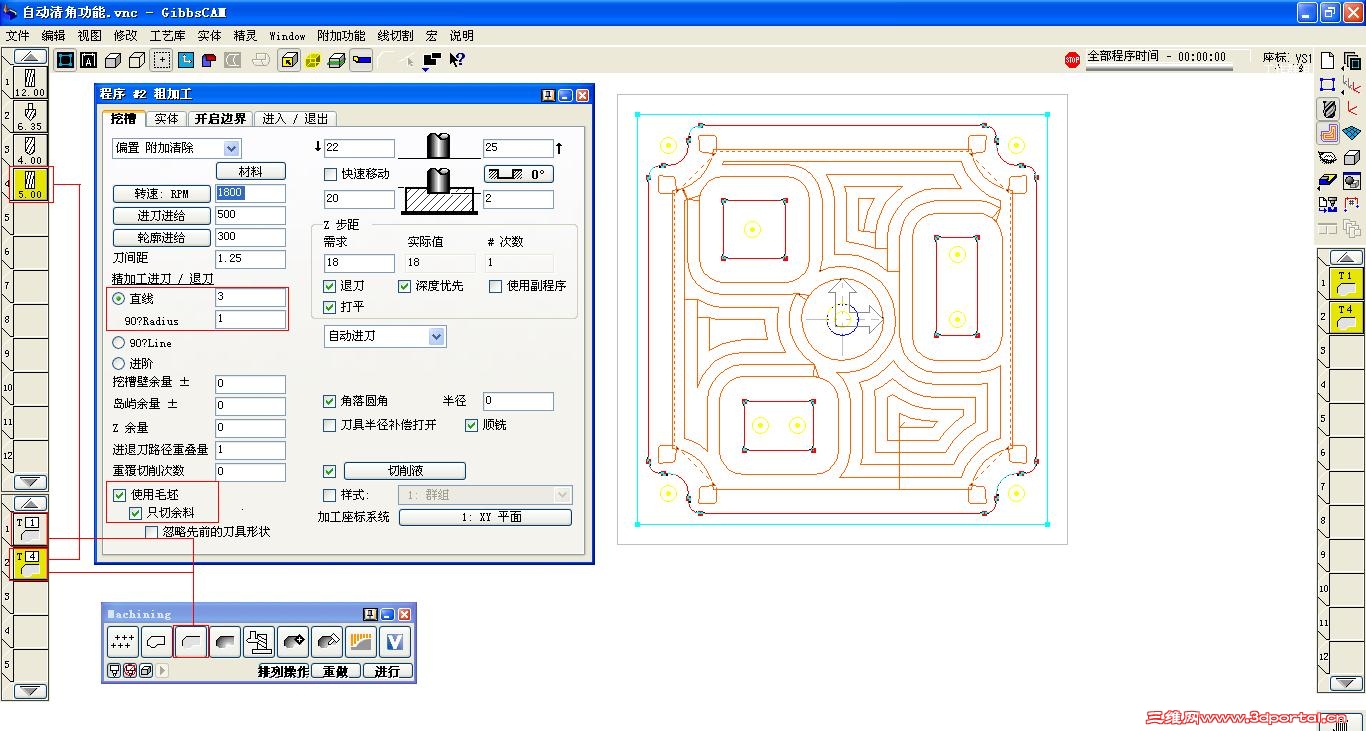Screen dimensions: 1366x731
Task: Select the 12.00 end mill tool tile
Action: (30, 82)
